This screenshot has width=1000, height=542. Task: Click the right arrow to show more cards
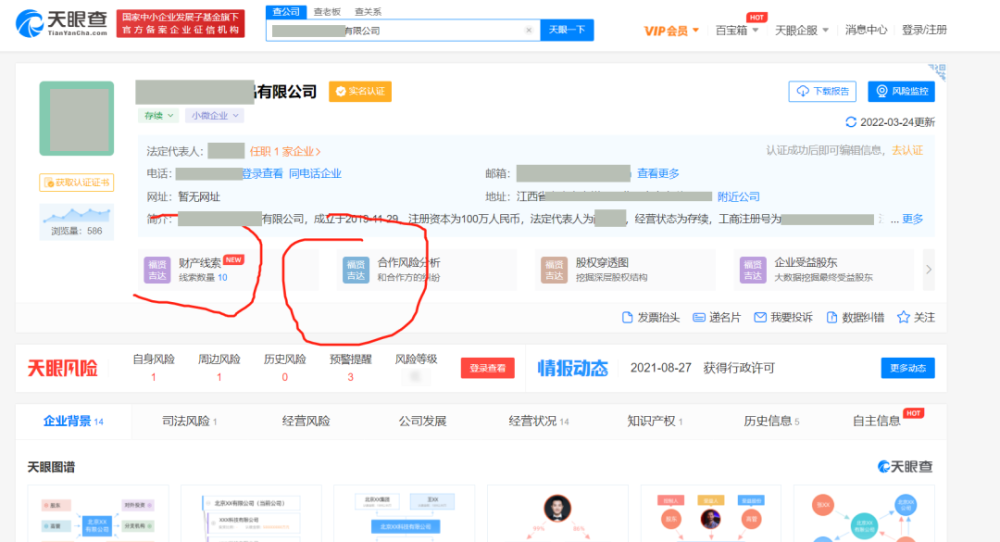(x=929, y=270)
